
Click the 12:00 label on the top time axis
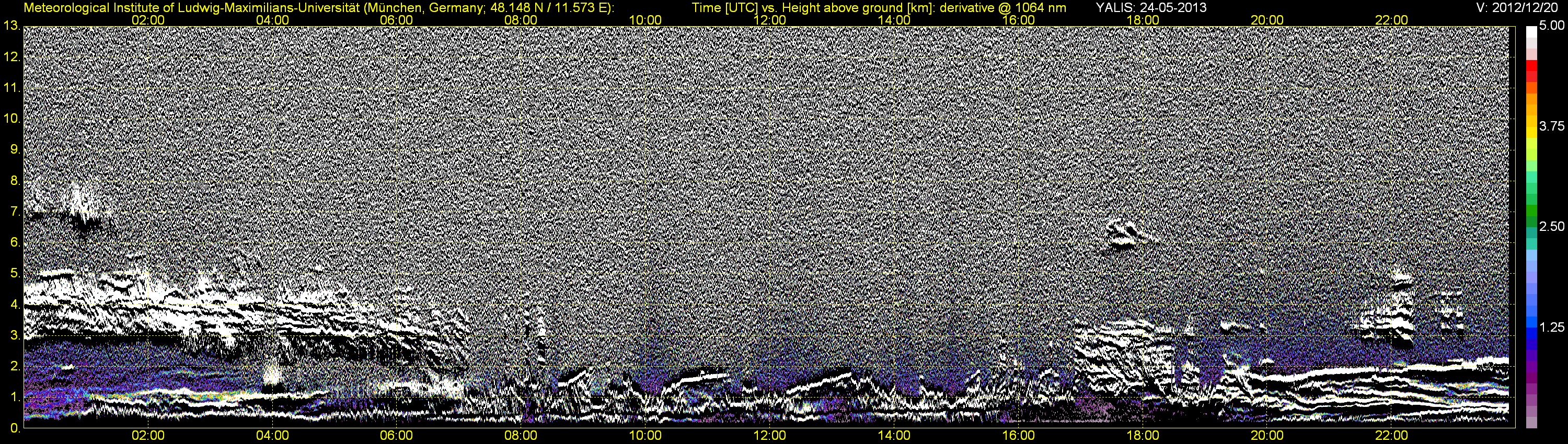[x=769, y=20]
